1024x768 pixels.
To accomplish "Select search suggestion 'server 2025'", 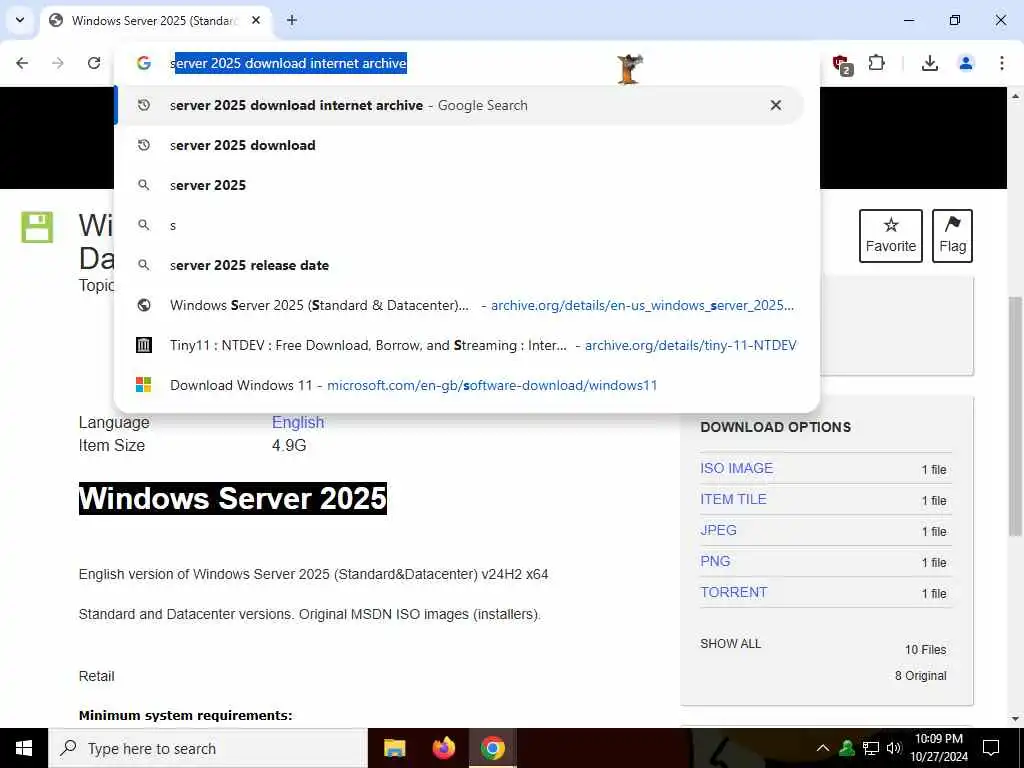I will point(459,185).
